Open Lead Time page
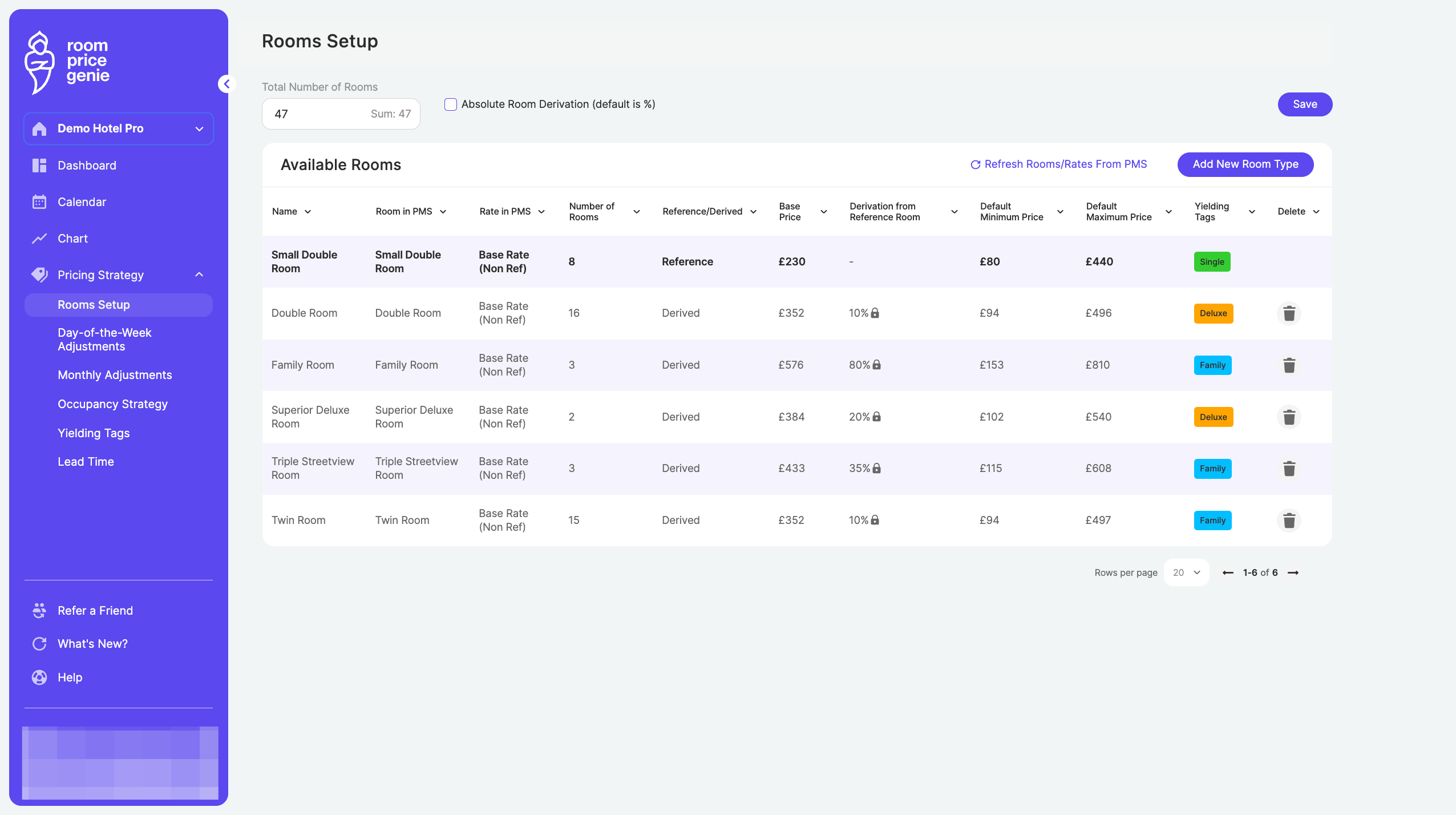Image resolution: width=1456 pixels, height=815 pixels. pos(86,462)
